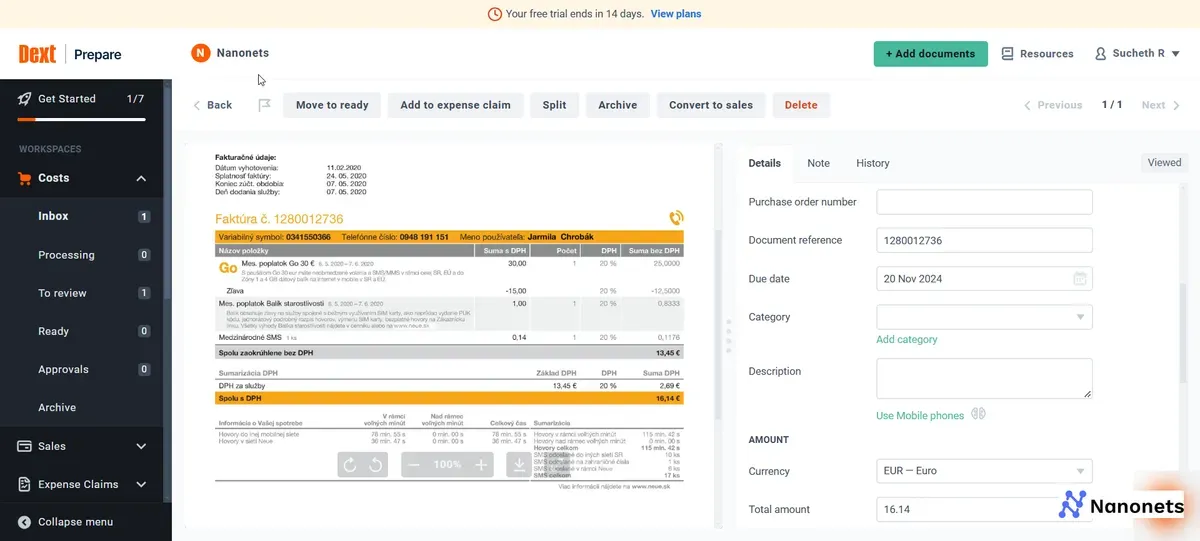This screenshot has width=1200, height=541.
Task: Switch to the Details tab
Action: tap(765, 163)
